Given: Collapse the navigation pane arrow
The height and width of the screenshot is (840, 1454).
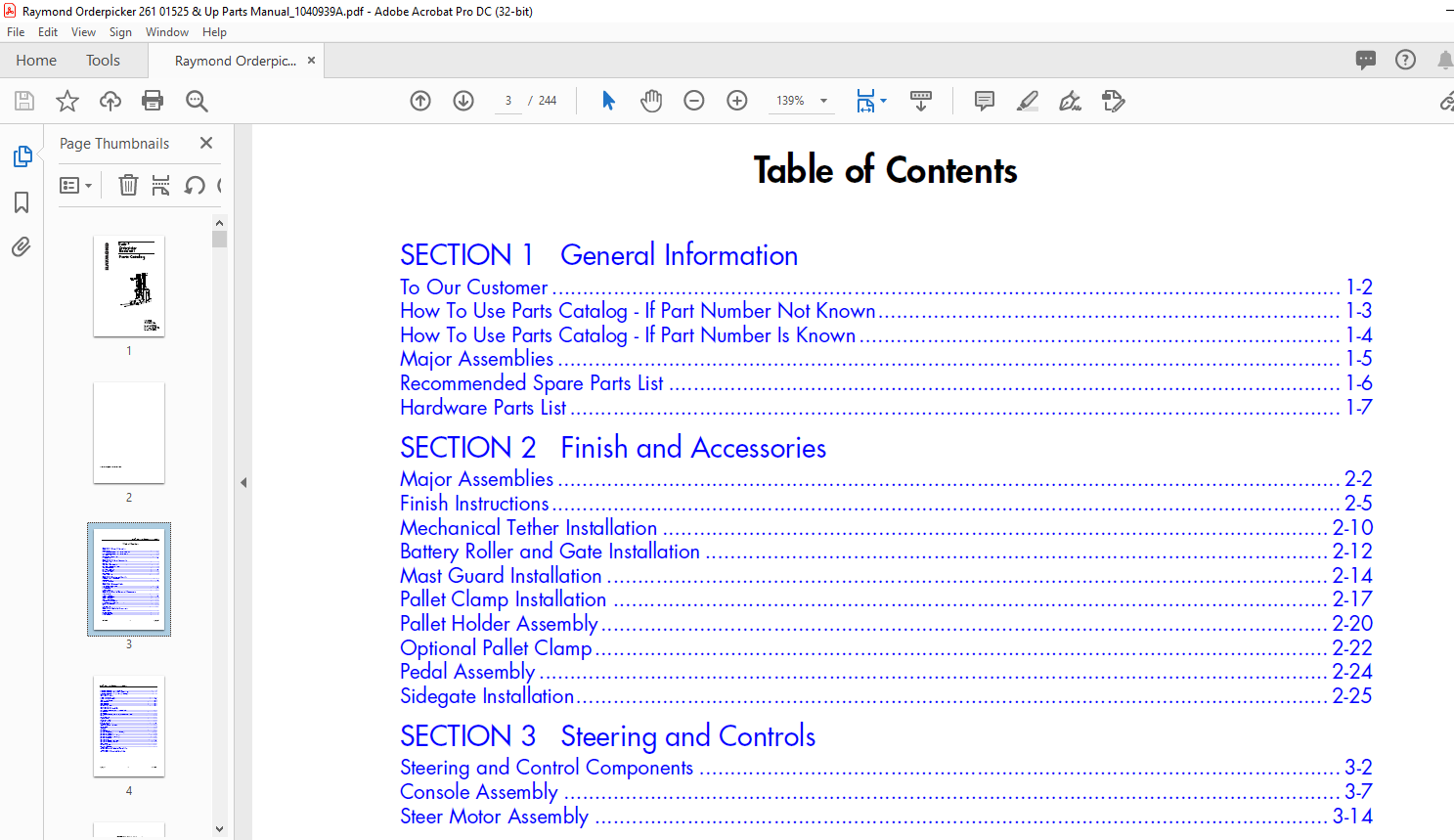Looking at the screenshot, I should pyautogui.click(x=243, y=482).
